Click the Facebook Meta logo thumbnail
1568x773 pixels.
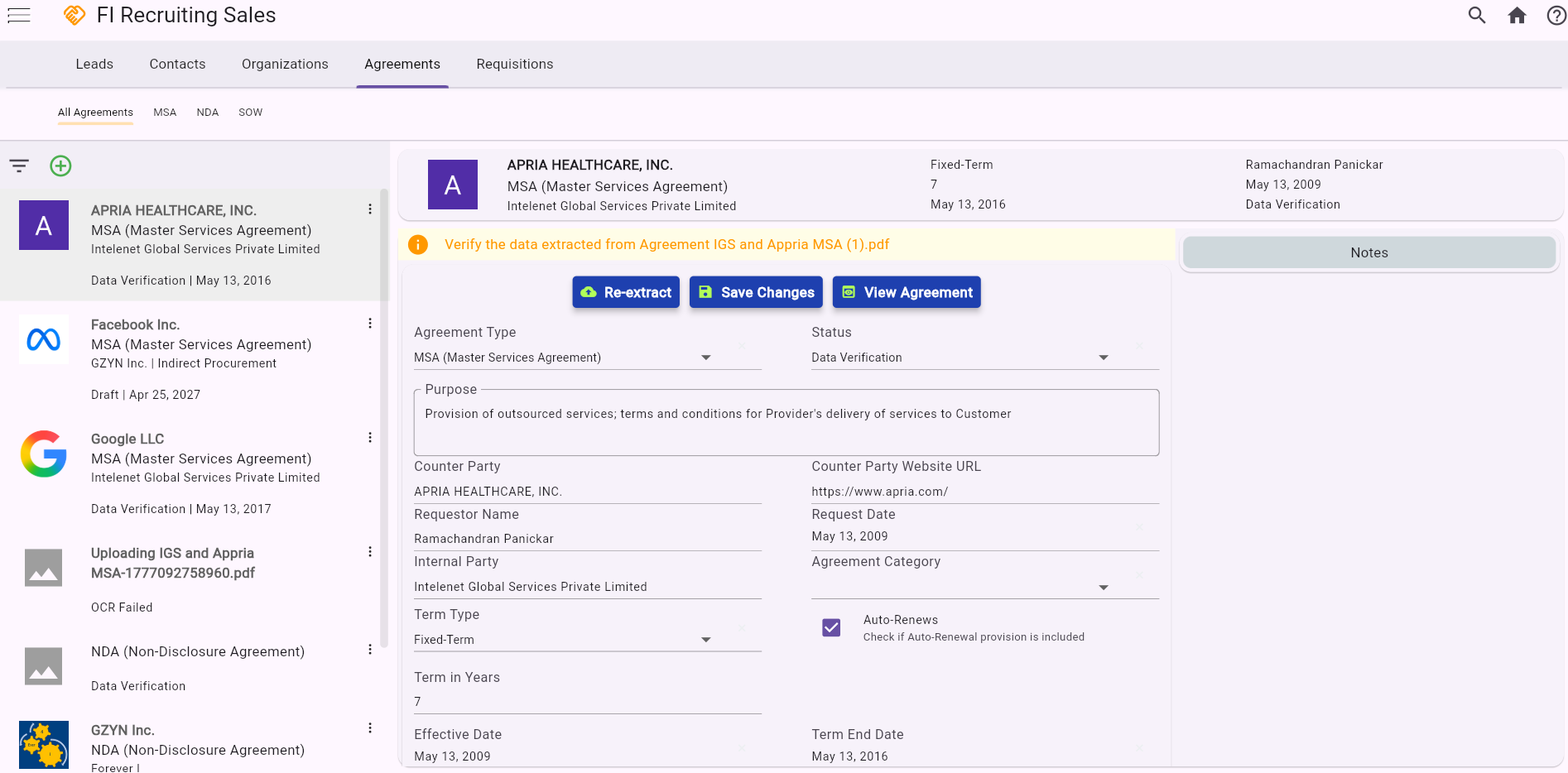click(44, 339)
